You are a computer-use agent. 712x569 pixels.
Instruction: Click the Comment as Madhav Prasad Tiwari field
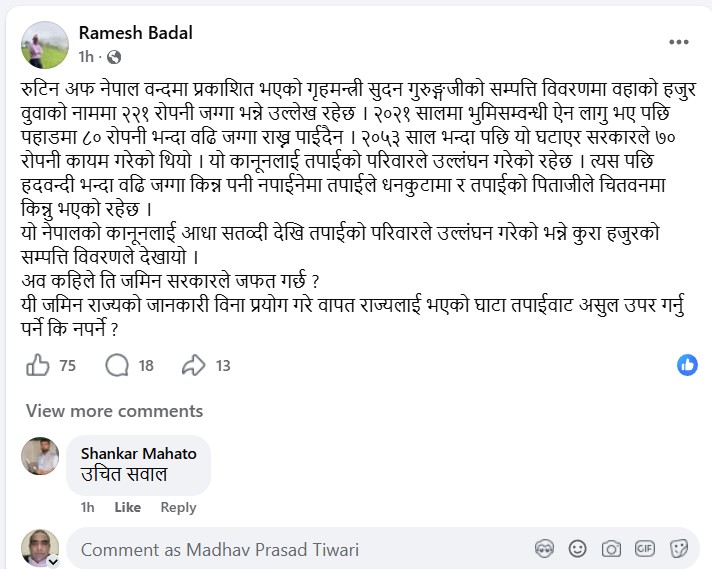click(300, 549)
